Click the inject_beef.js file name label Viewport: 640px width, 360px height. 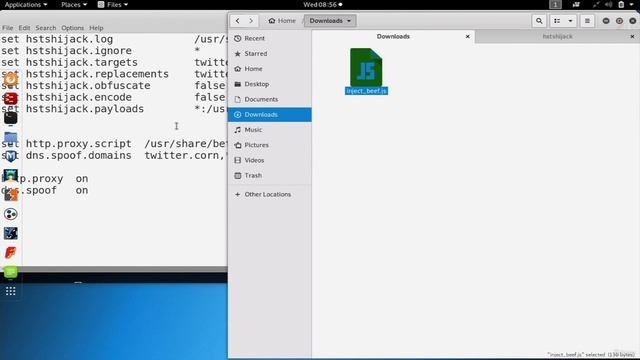pos(366,91)
